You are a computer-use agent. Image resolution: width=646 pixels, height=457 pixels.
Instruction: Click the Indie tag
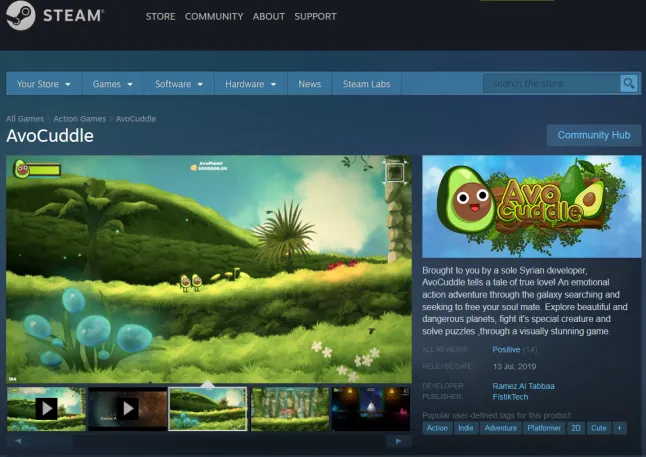(x=466, y=428)
